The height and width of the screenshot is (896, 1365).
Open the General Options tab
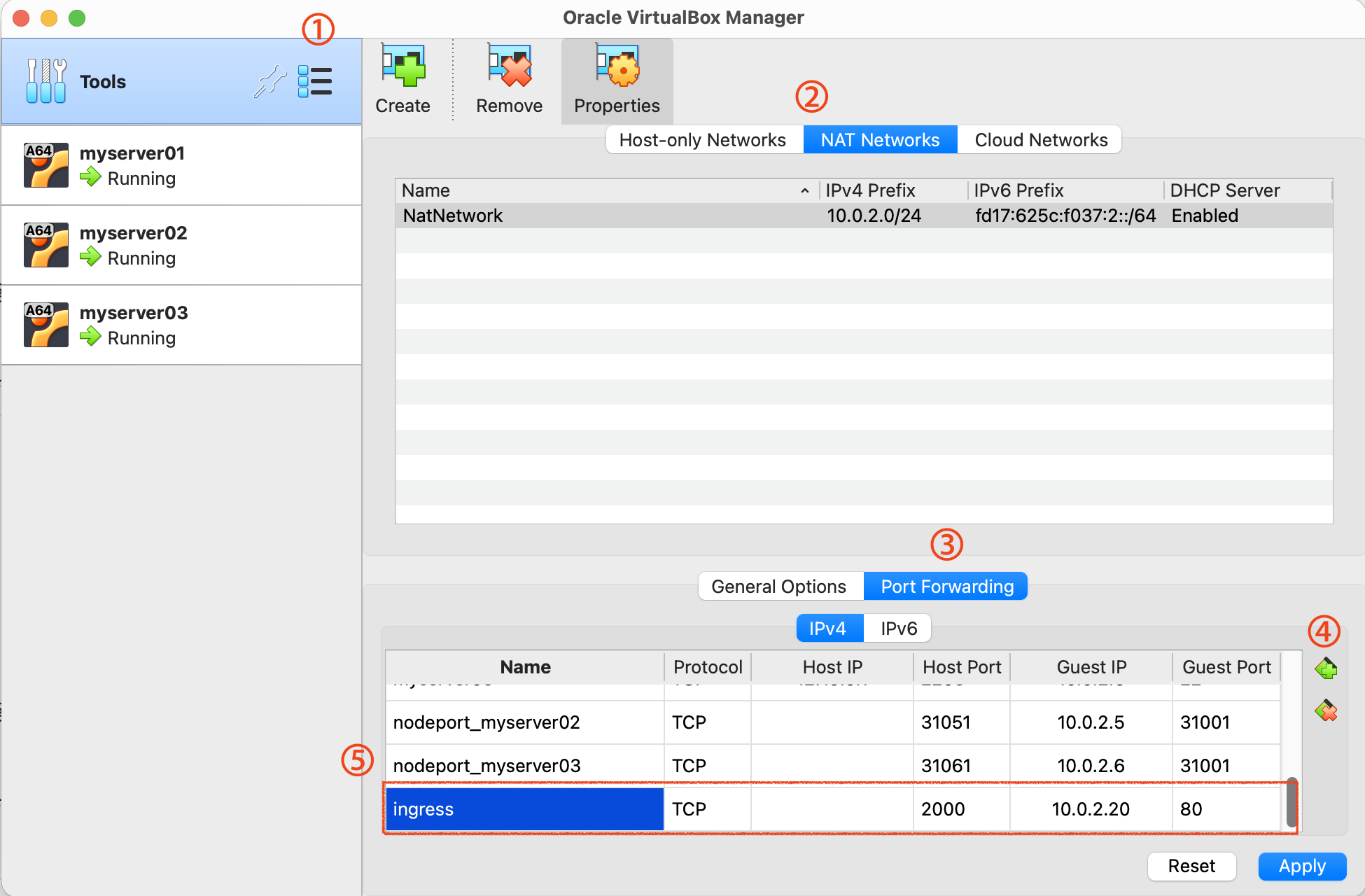pos(778,587)
